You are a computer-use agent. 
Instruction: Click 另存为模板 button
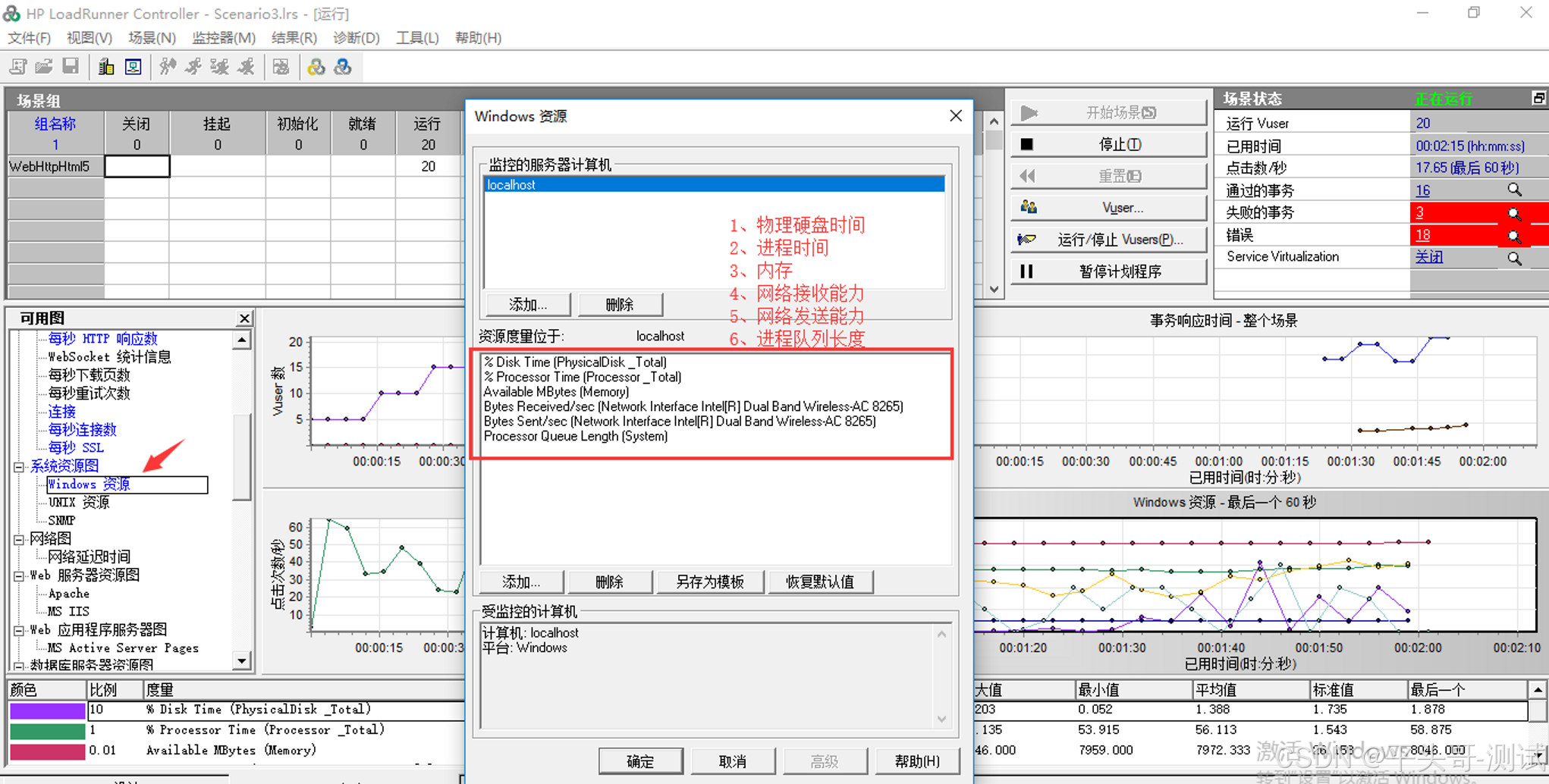pyautogui.click(x=710, y=582)
